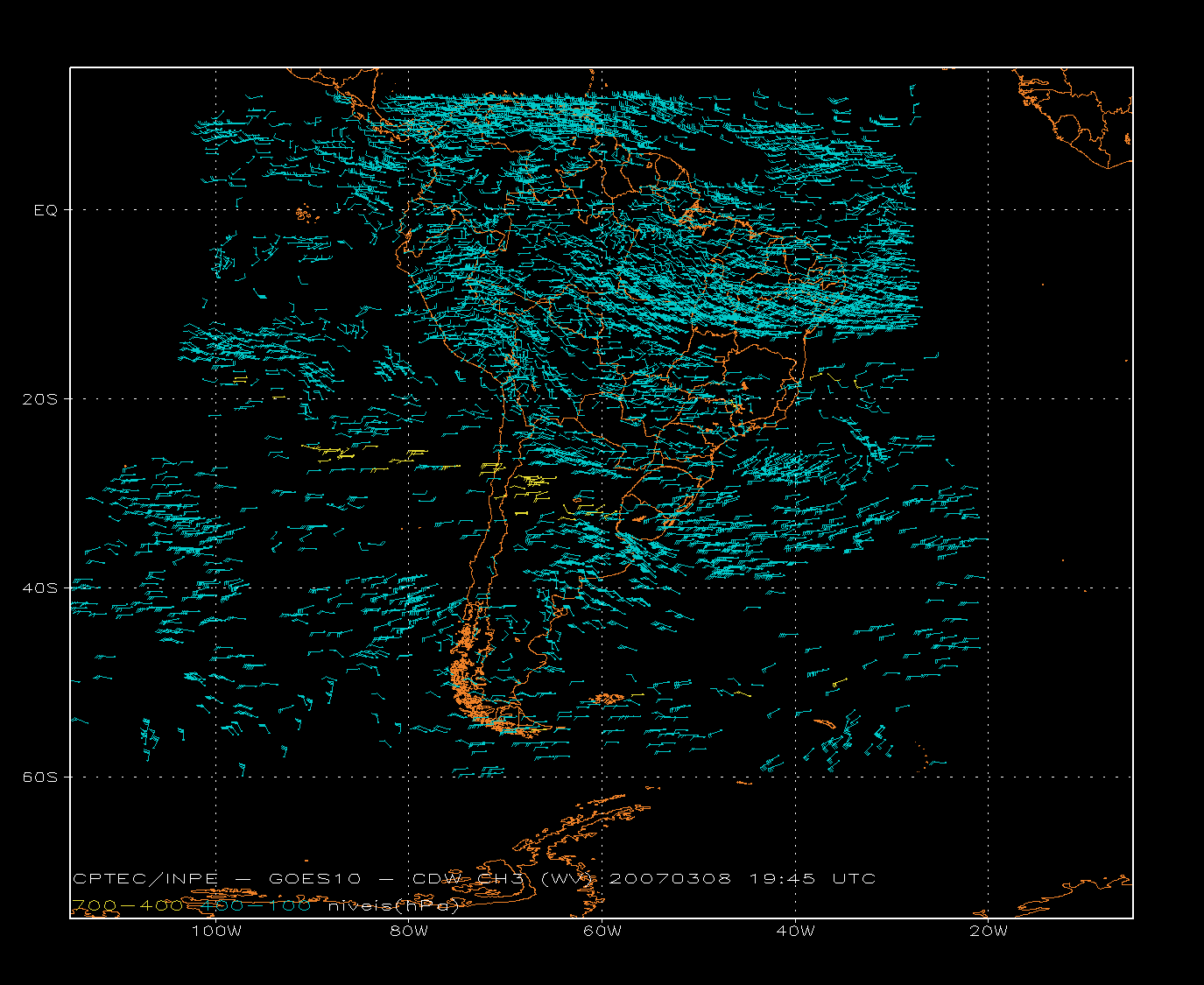This screenshot has width=1204, height=985.
Task: Click the 19:45 UTC time text
Action: pos(813,878)
